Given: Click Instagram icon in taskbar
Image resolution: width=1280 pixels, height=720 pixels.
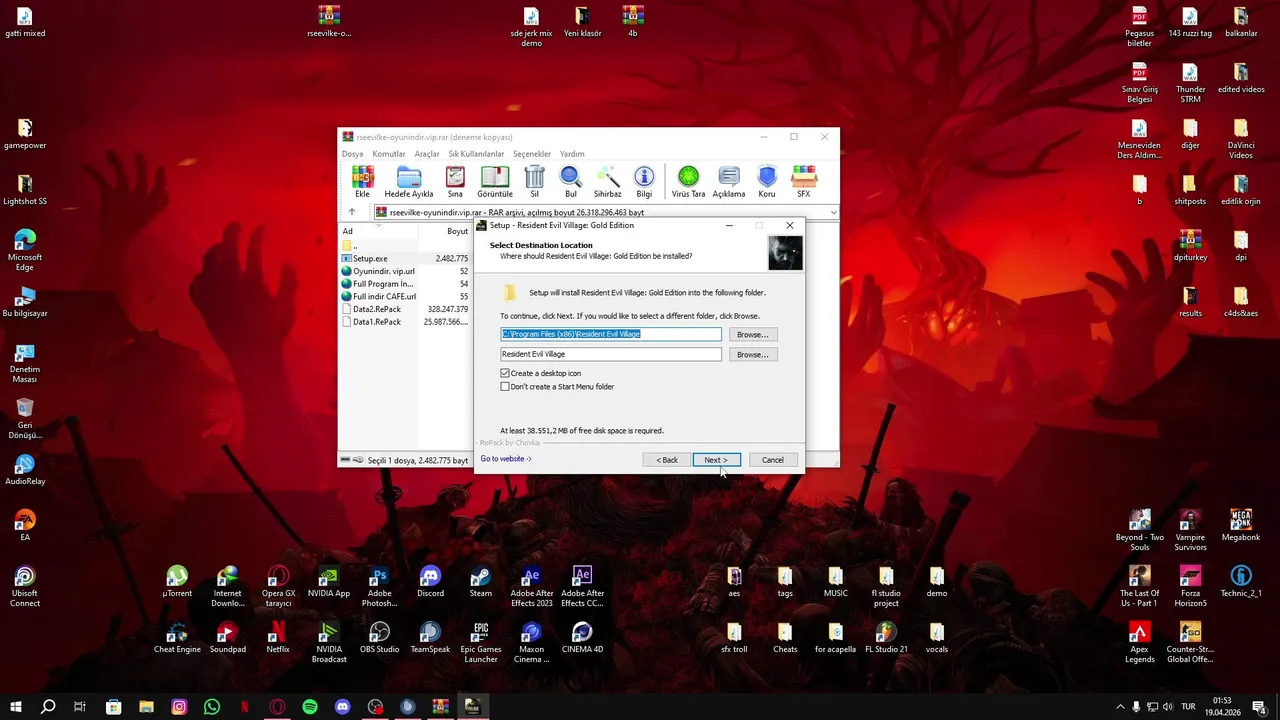Looking at the screenshot, I should point(179,707).
